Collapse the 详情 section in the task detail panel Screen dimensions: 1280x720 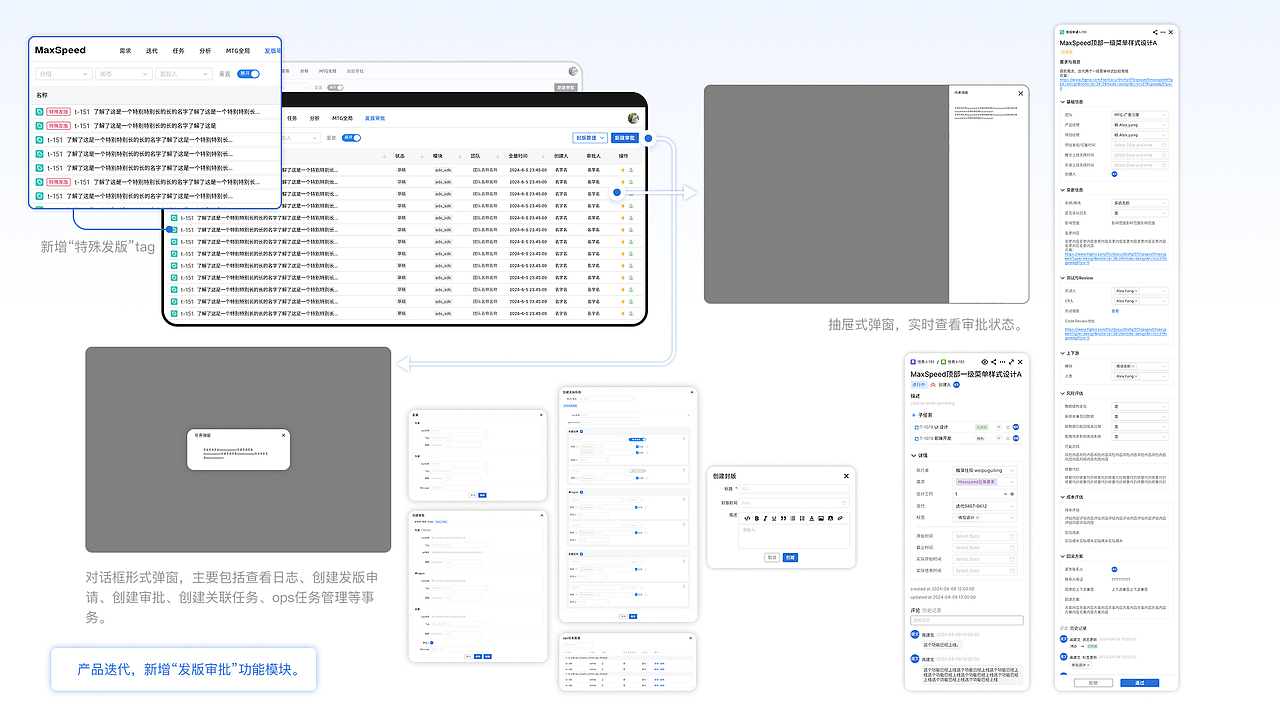point(913,456)
